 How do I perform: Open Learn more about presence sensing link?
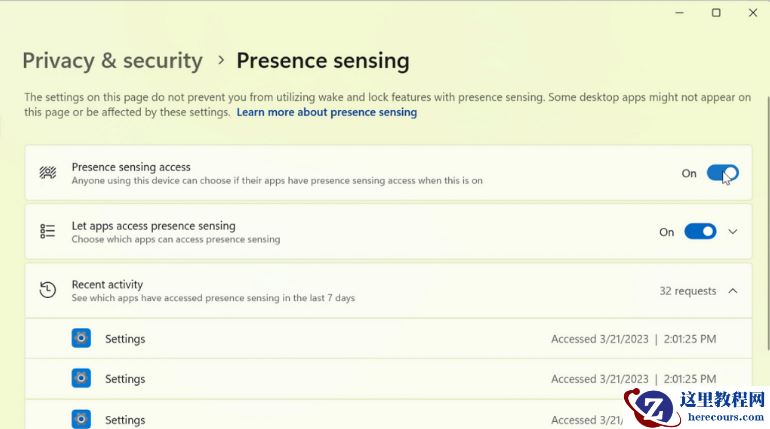tap(326, 113)
